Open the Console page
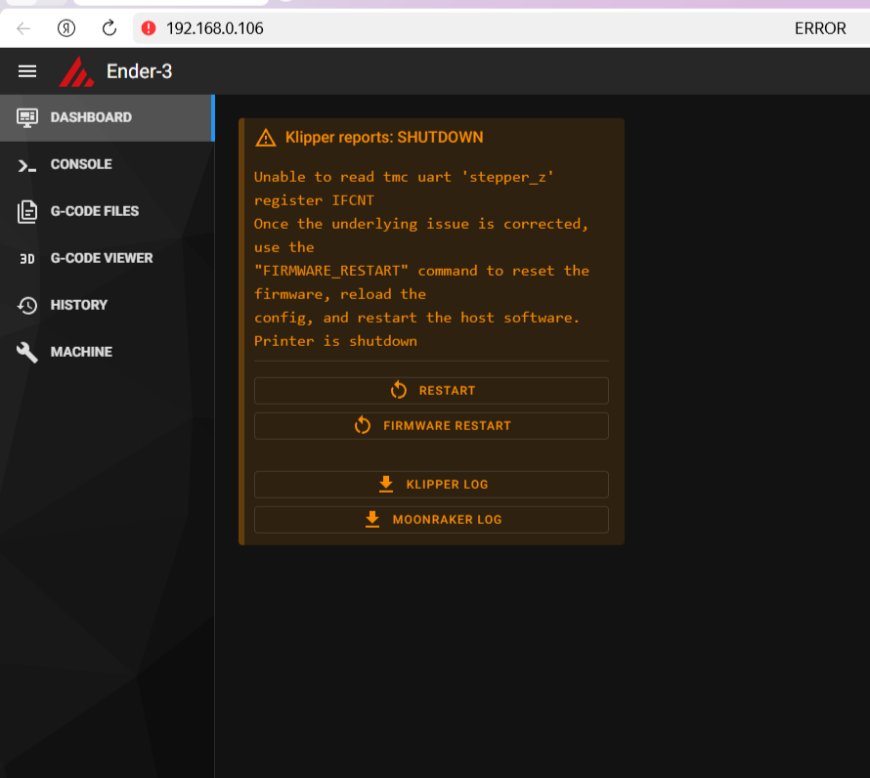 click(x=107, y=165)
